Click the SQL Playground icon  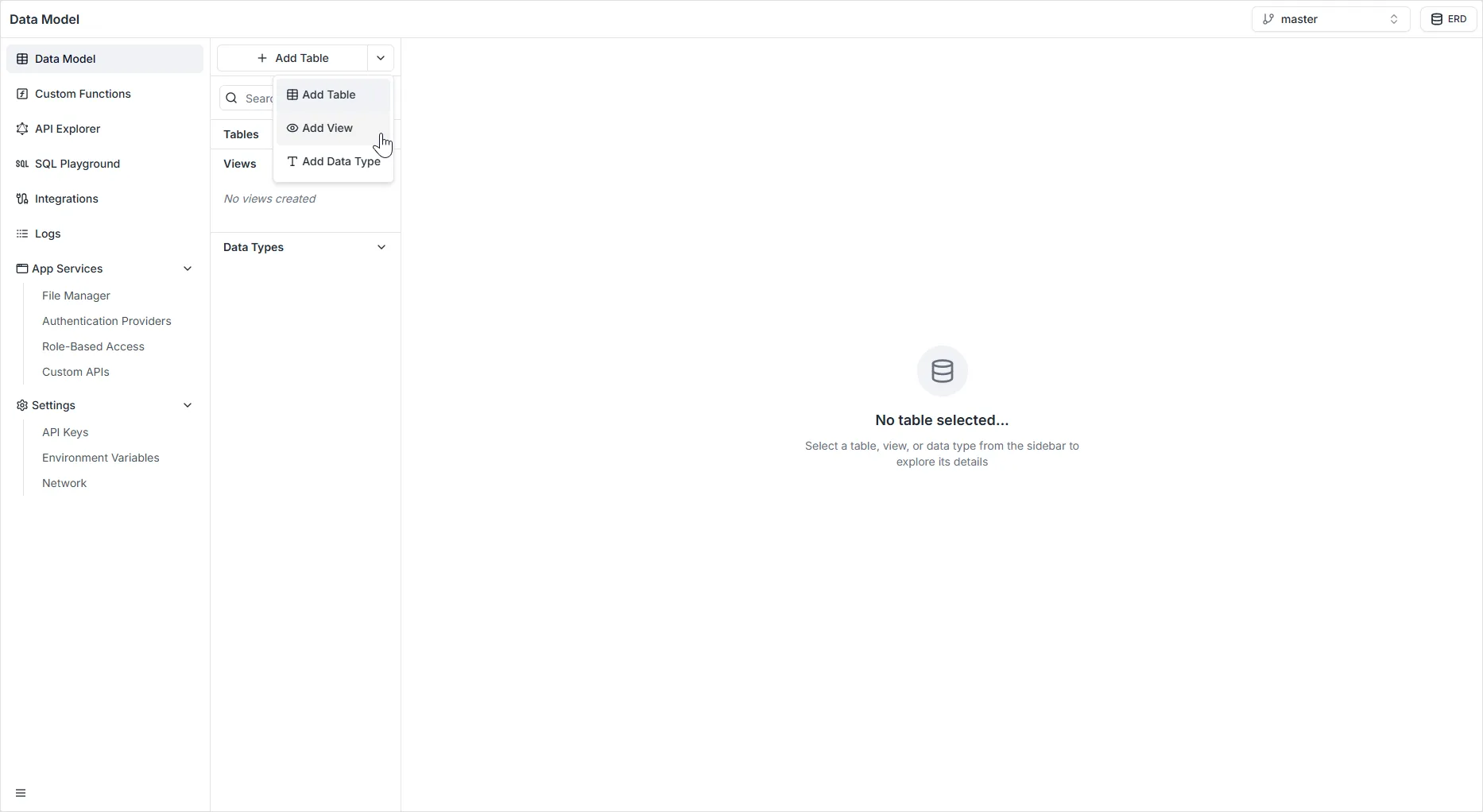click(22, 164)
